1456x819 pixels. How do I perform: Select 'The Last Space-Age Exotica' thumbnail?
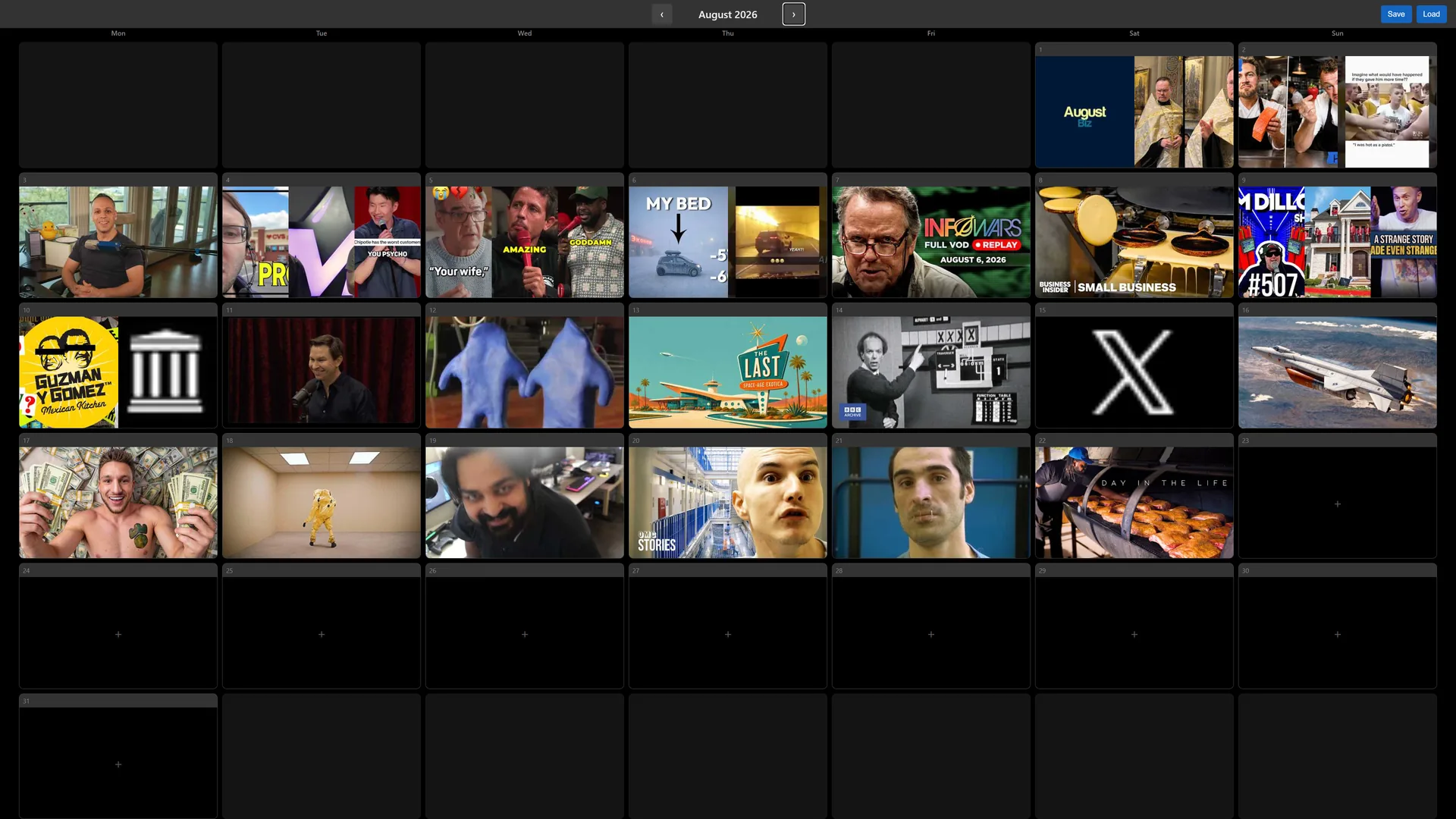(x=728, y=372)
